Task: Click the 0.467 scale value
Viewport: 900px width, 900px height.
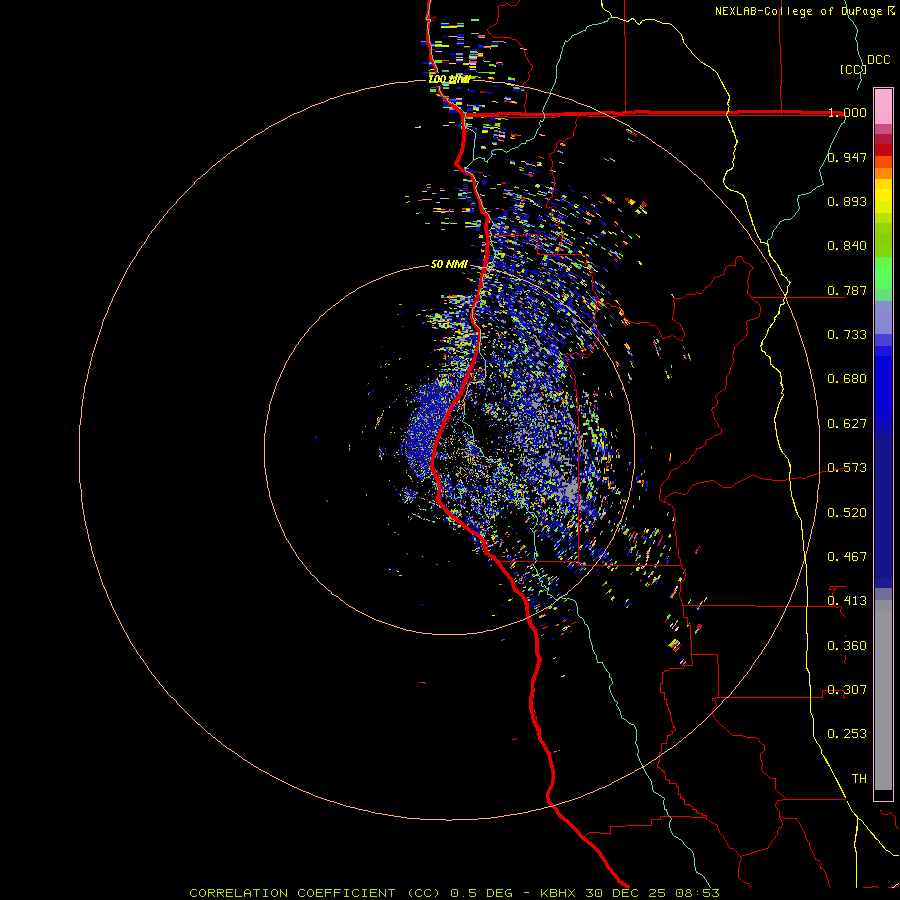Action: coord(847,557)
